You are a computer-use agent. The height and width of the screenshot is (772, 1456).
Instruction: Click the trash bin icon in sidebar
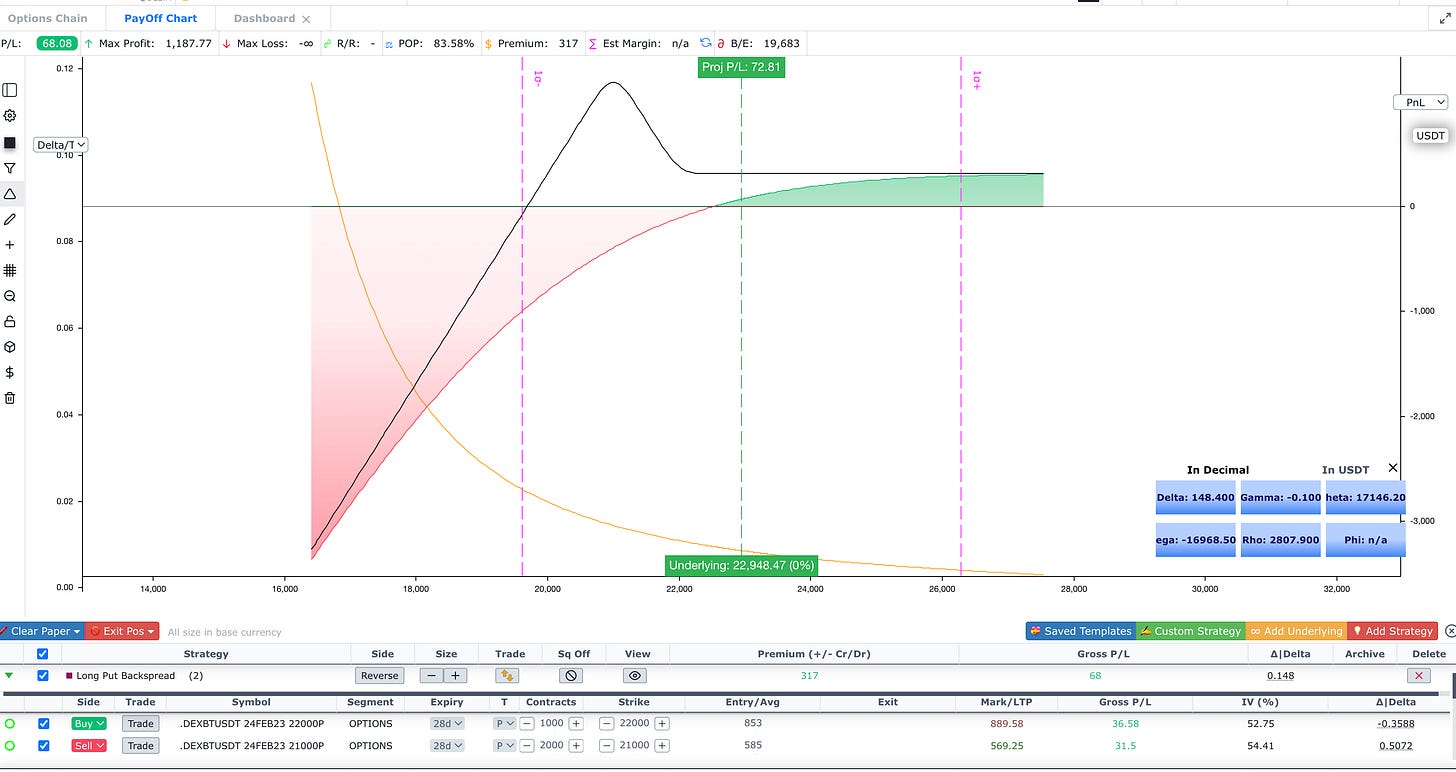pos(10,398)
